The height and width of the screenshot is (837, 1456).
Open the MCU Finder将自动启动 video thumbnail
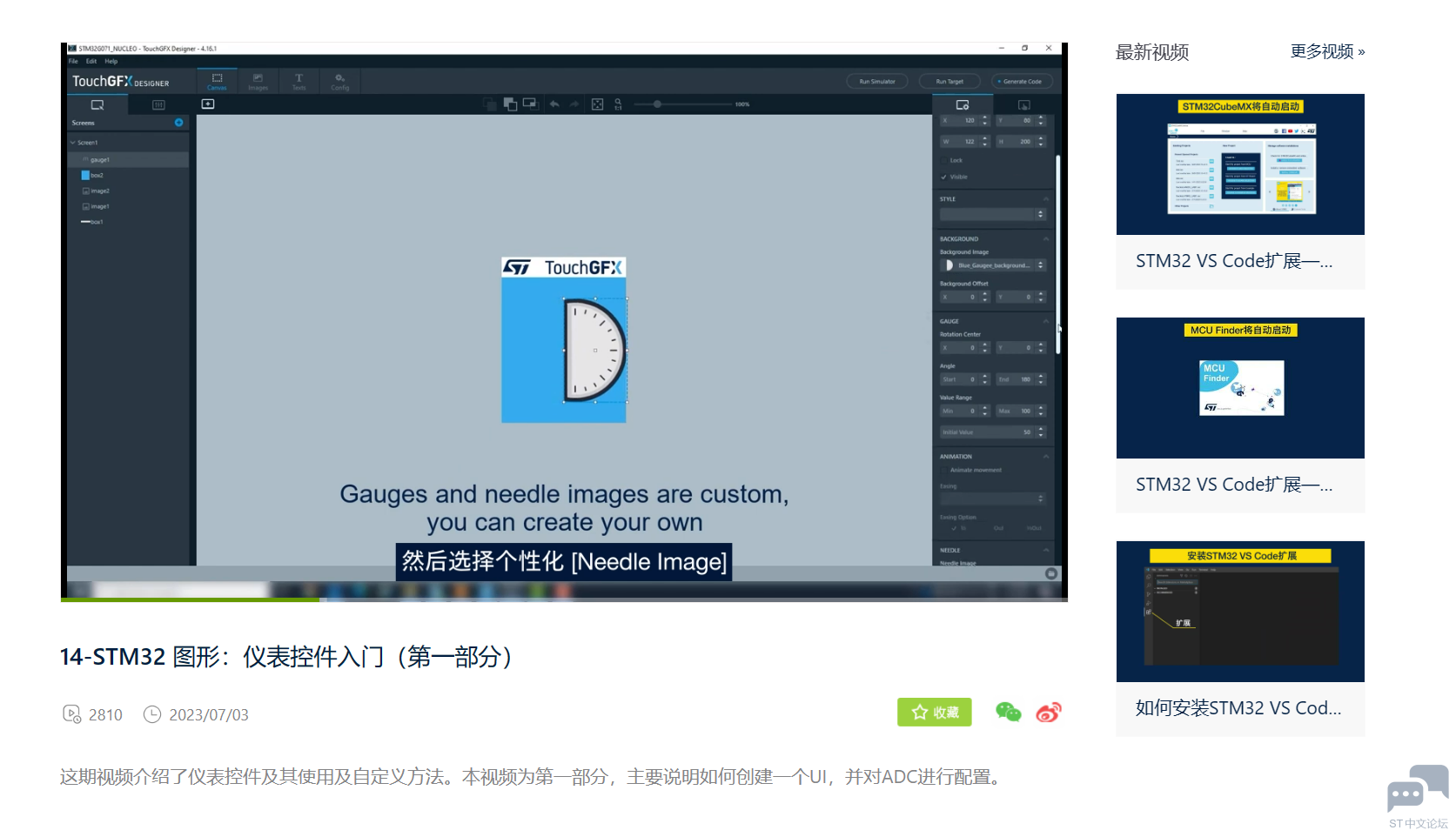coord(1240,388)
